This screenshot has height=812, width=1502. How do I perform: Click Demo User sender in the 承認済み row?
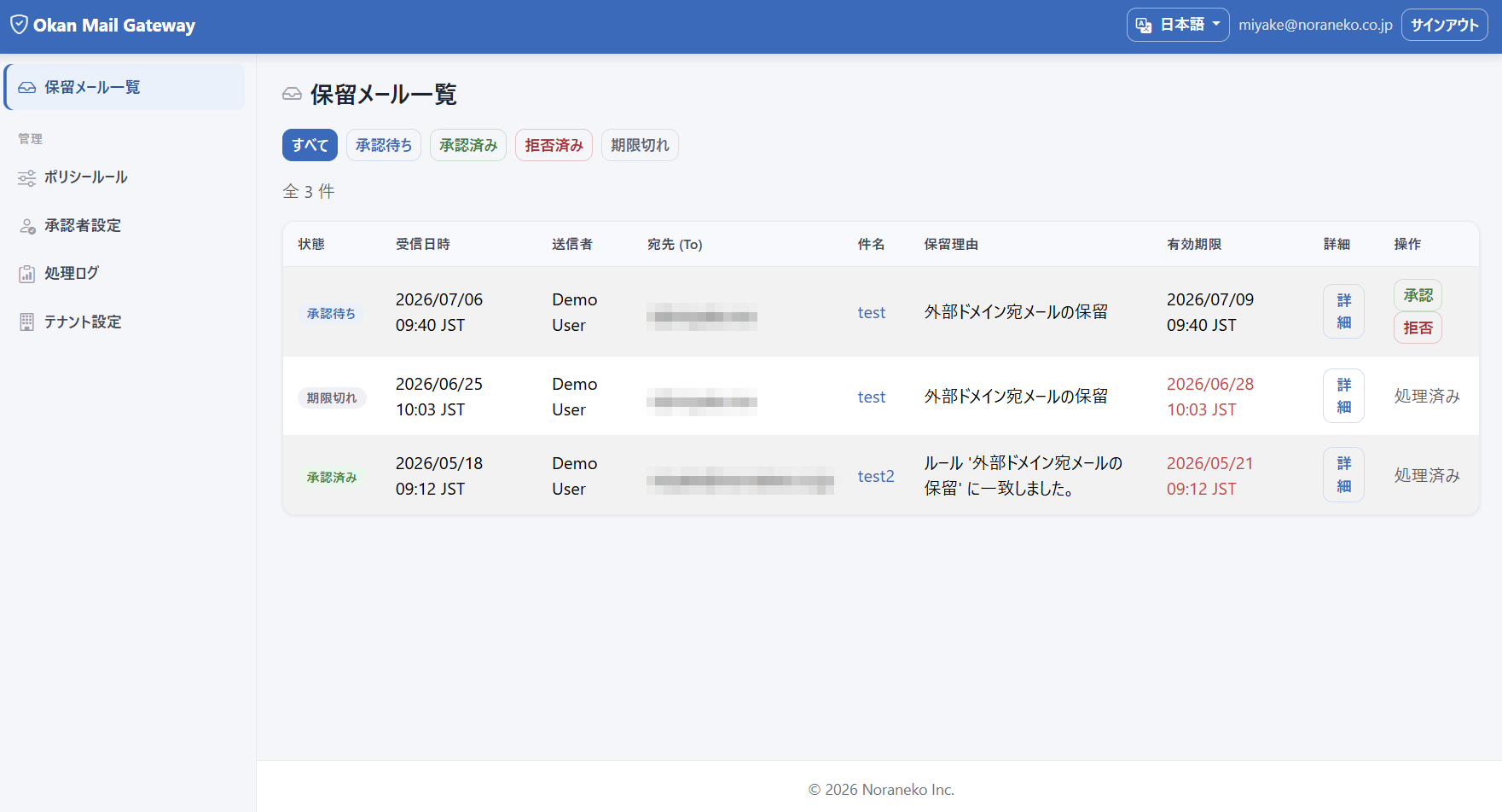click(x=574, y=476)
